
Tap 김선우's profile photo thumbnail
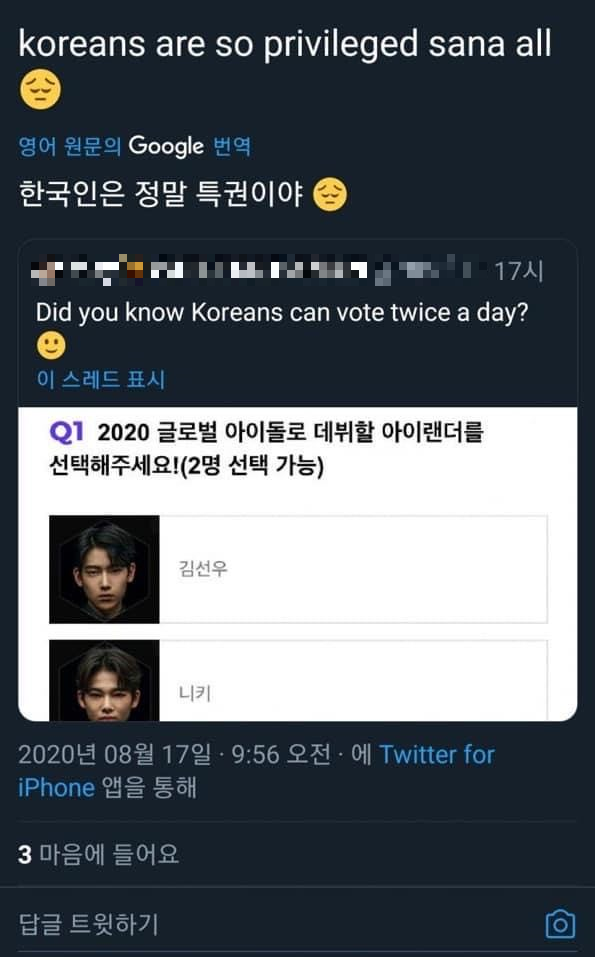(104, 569)
